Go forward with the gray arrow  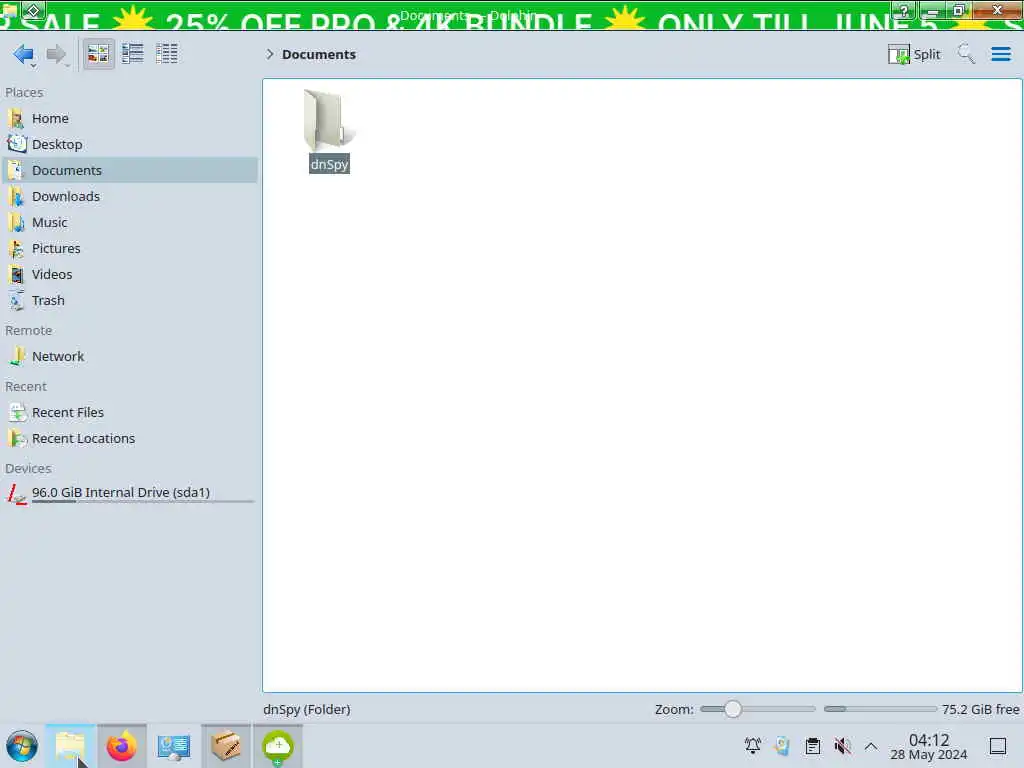56,54
